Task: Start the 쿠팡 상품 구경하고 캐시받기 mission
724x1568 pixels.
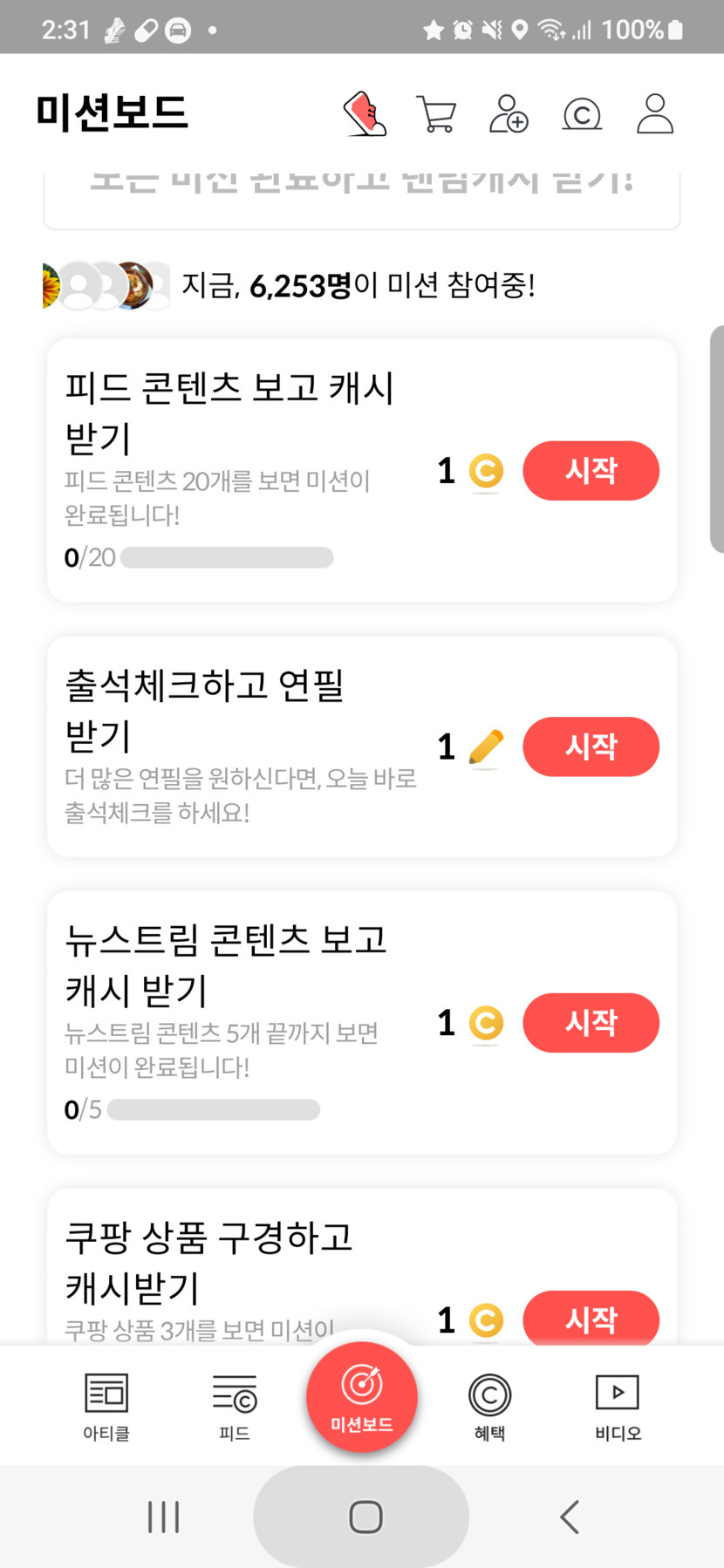Action: pos(591,1319)
